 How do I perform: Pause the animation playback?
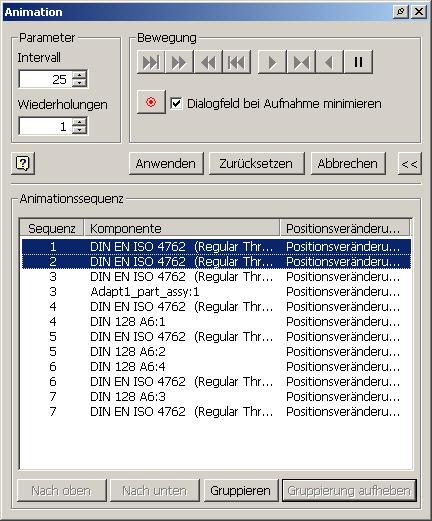(358, 62)
